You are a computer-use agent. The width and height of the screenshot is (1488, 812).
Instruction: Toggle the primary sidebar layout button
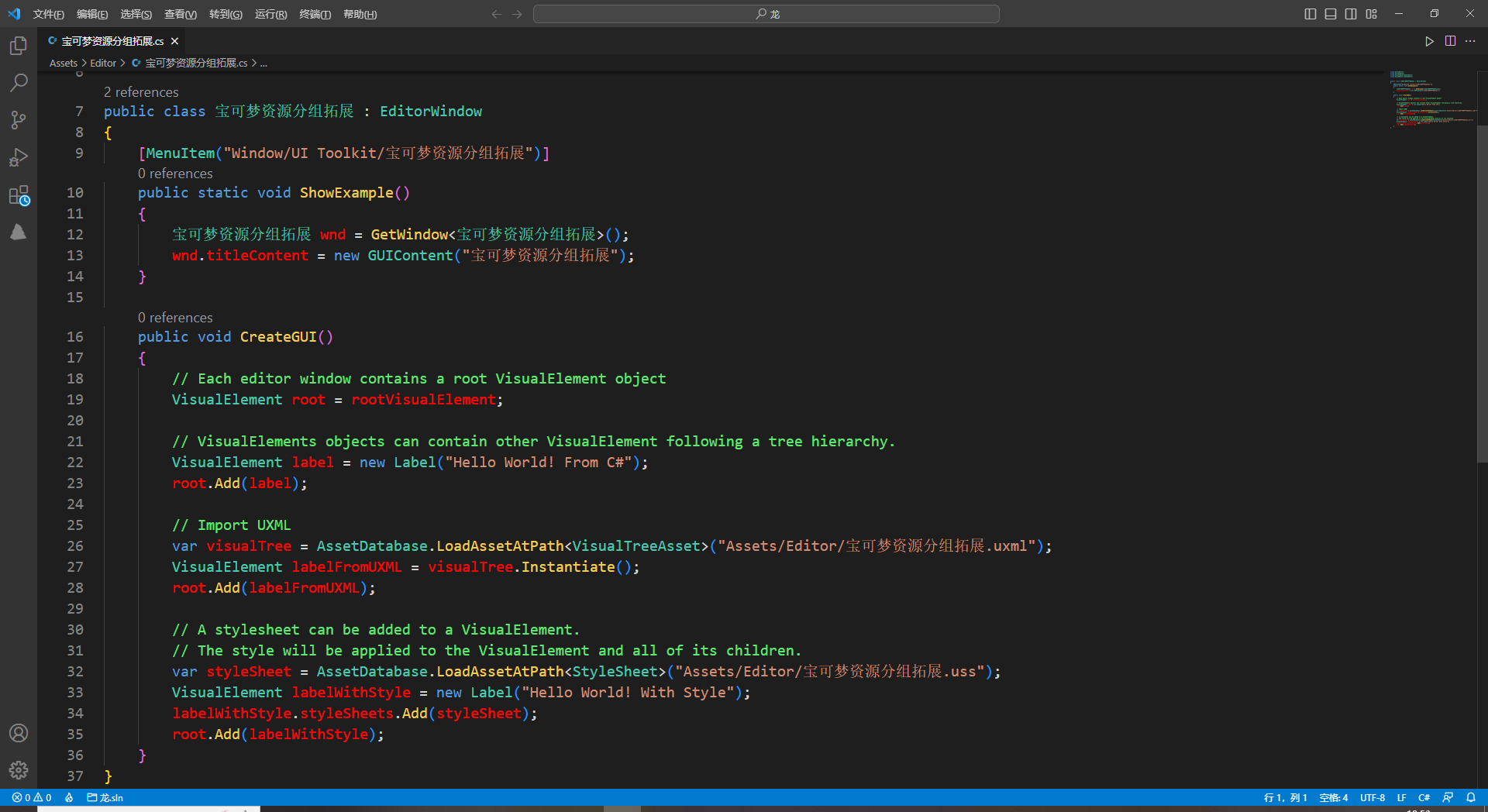1311,14
